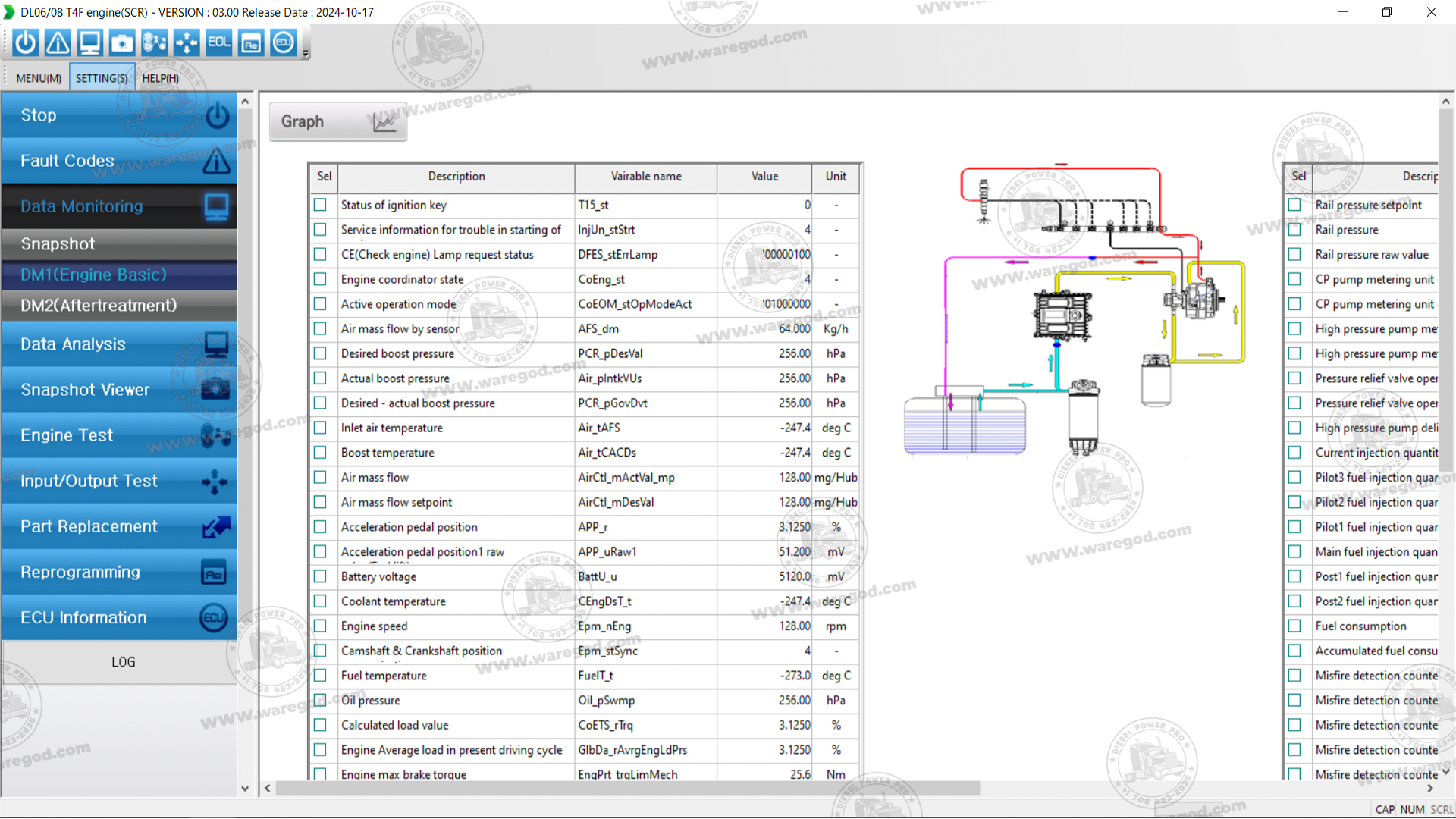Click the camera snapshot toolbar icon
The width and height of the screenshot is (1456, 819).
pos(122,42)
